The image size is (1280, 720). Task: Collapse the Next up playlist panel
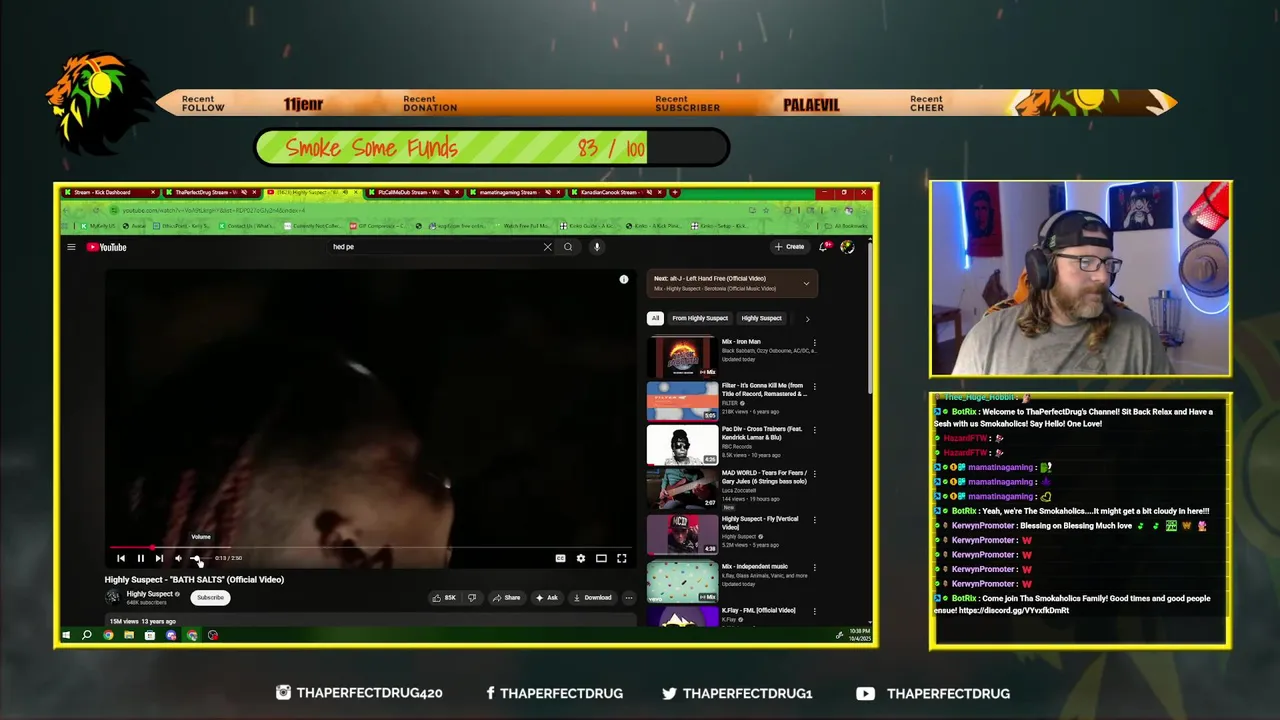tap(806, 283)
